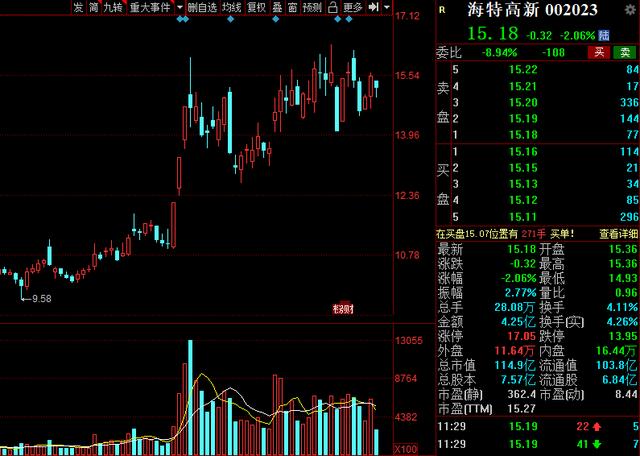Toggle the 九转 indicator

[x=113, y=7]
